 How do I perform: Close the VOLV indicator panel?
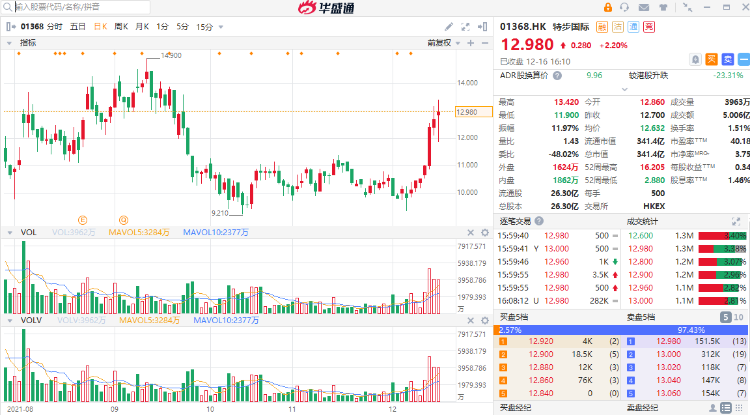pyautogui.click(x=471, y=320)
